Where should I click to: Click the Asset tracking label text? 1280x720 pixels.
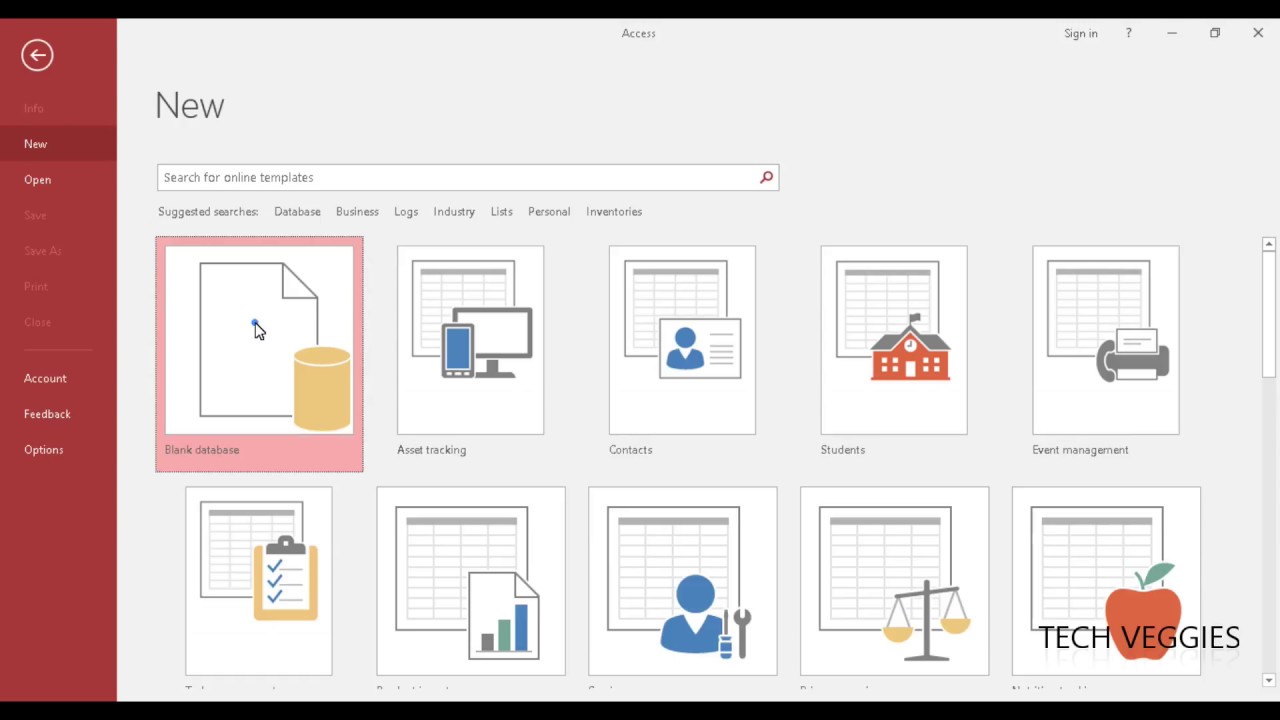431,450
